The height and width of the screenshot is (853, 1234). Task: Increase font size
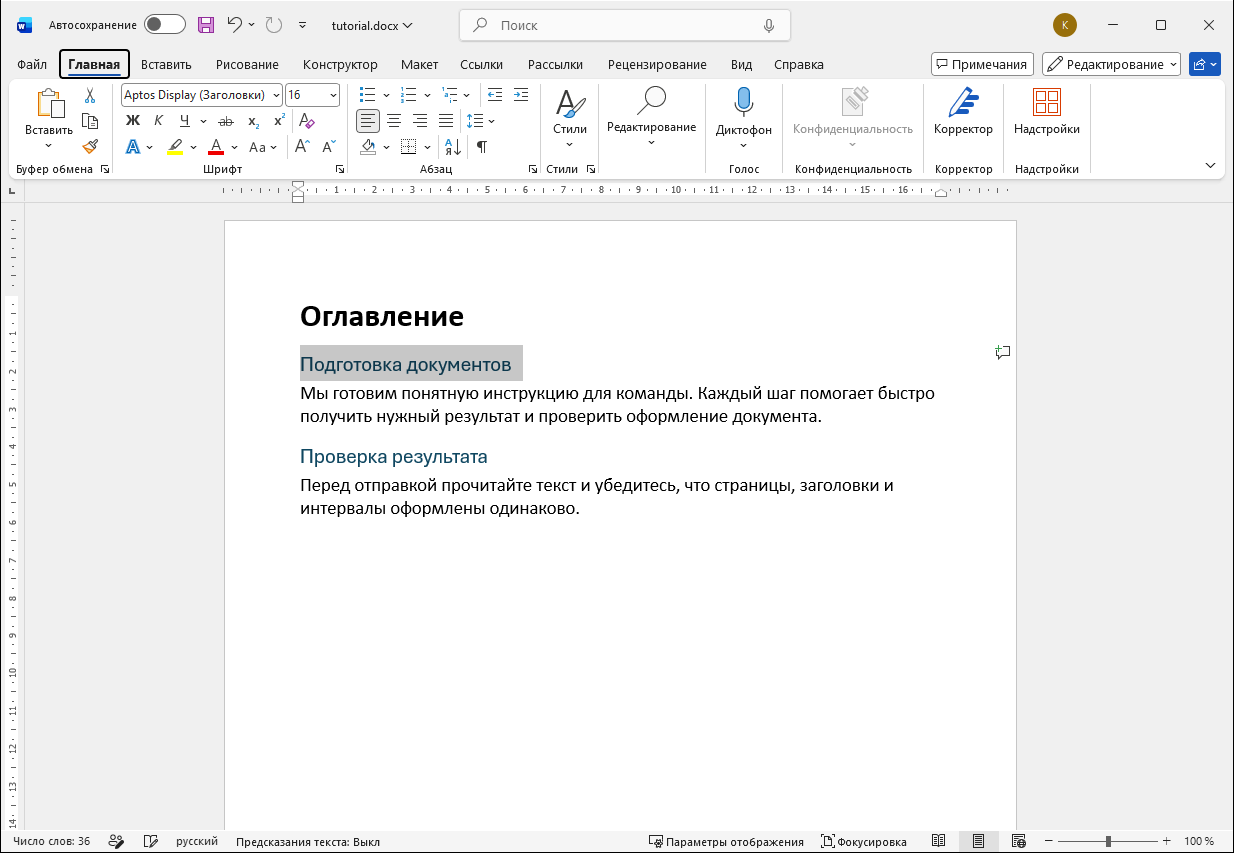click(x=303, y=147)
